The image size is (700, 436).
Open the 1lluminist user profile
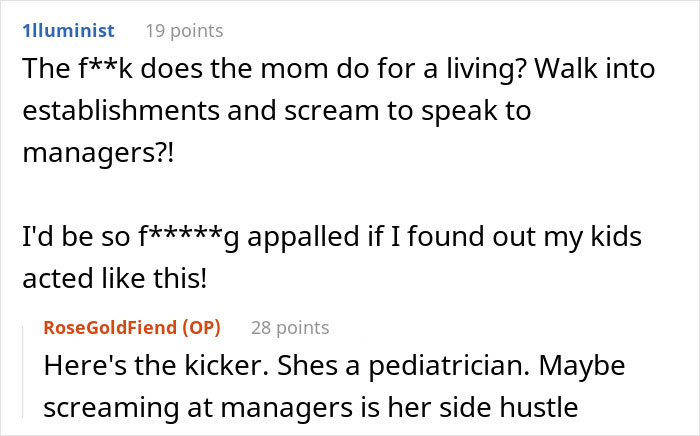pyautogui.click(x=68, y=31)
